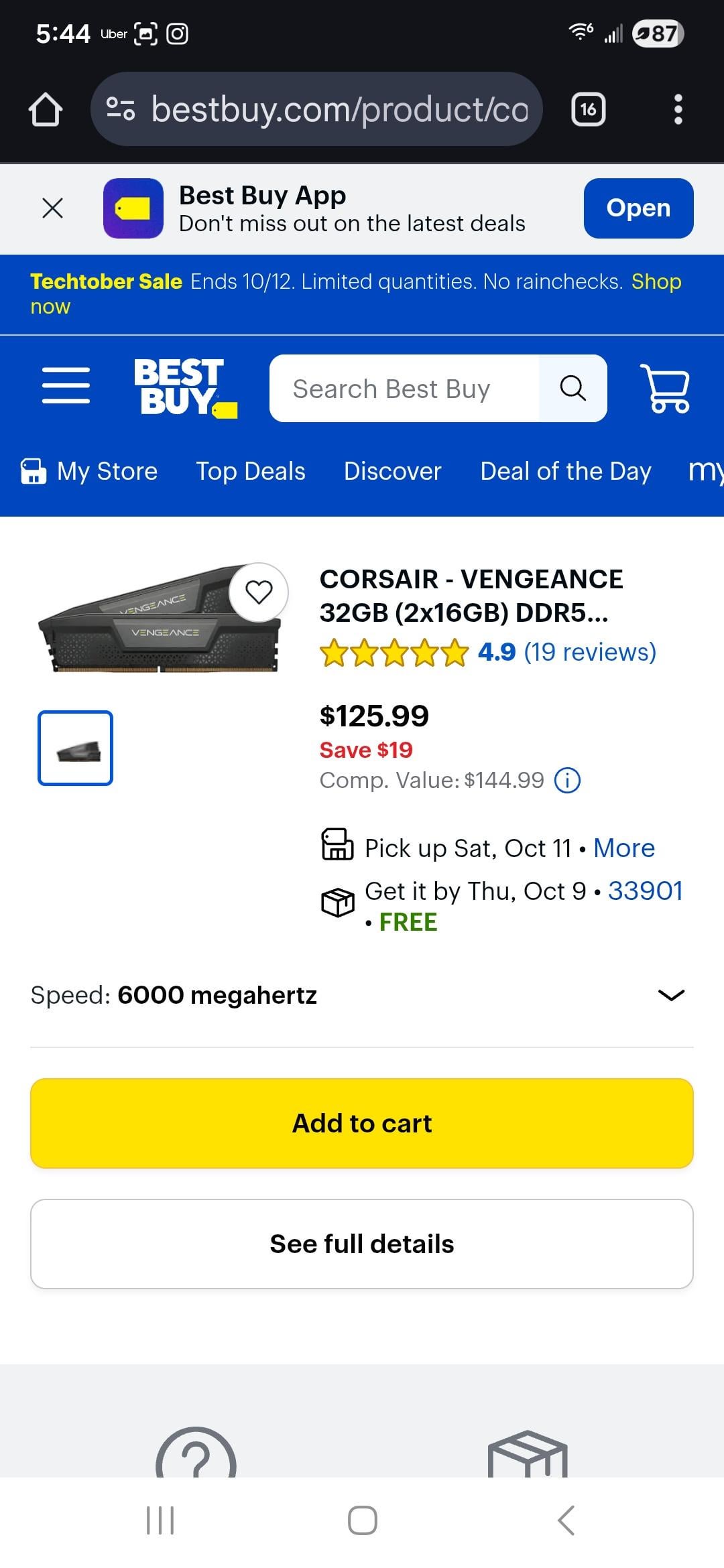Image resolution: width=724 pixels, height=1568 pixels.
Task: Open the Top Deals tab
Action: [x=251, y=471]
